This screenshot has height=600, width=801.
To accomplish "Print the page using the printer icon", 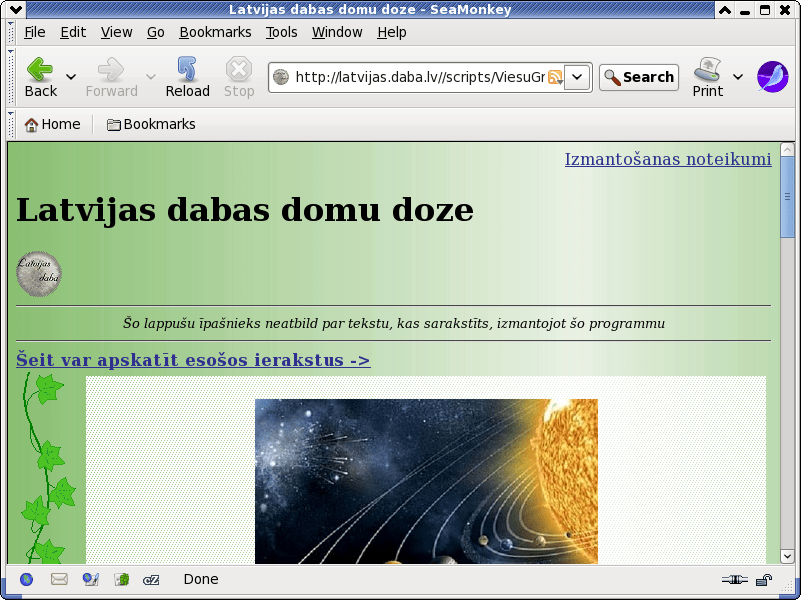I will point(708,78).
